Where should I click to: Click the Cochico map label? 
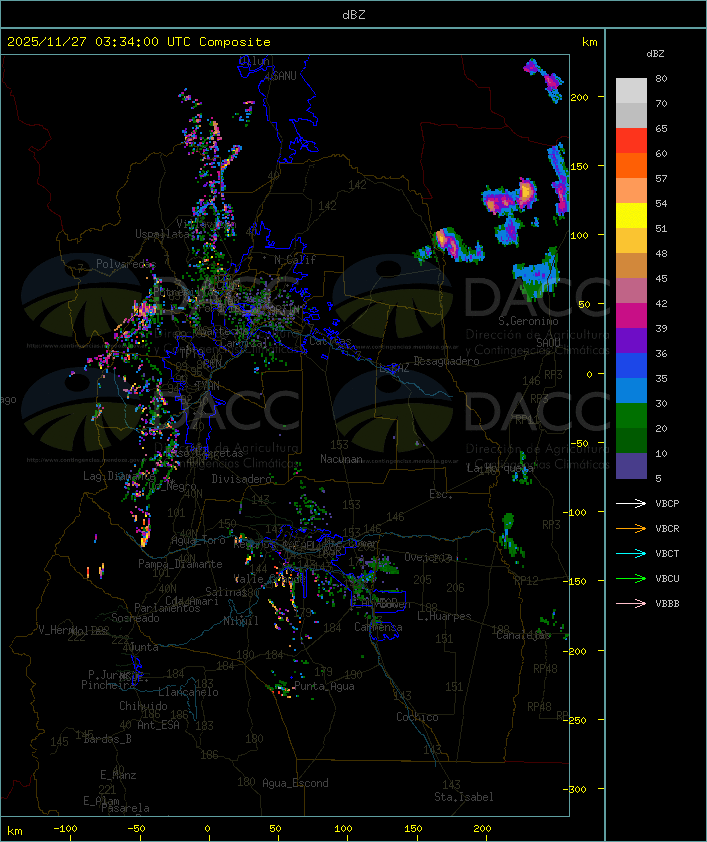(417, 717)
